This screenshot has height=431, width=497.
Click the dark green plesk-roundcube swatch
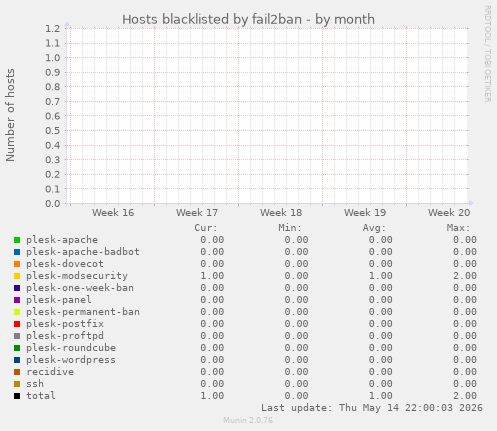point(17,348)
